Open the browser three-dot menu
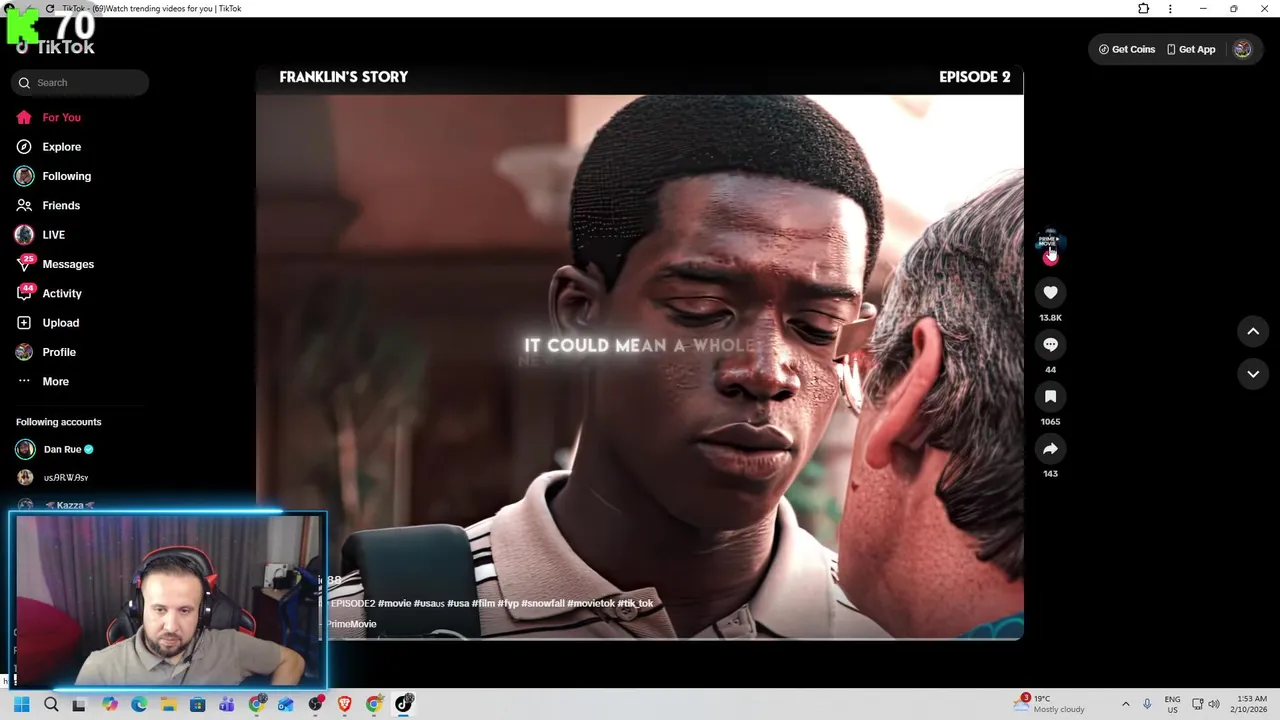The height and width of the screenshot is (720, 1280). click(x=1170, y=8)
